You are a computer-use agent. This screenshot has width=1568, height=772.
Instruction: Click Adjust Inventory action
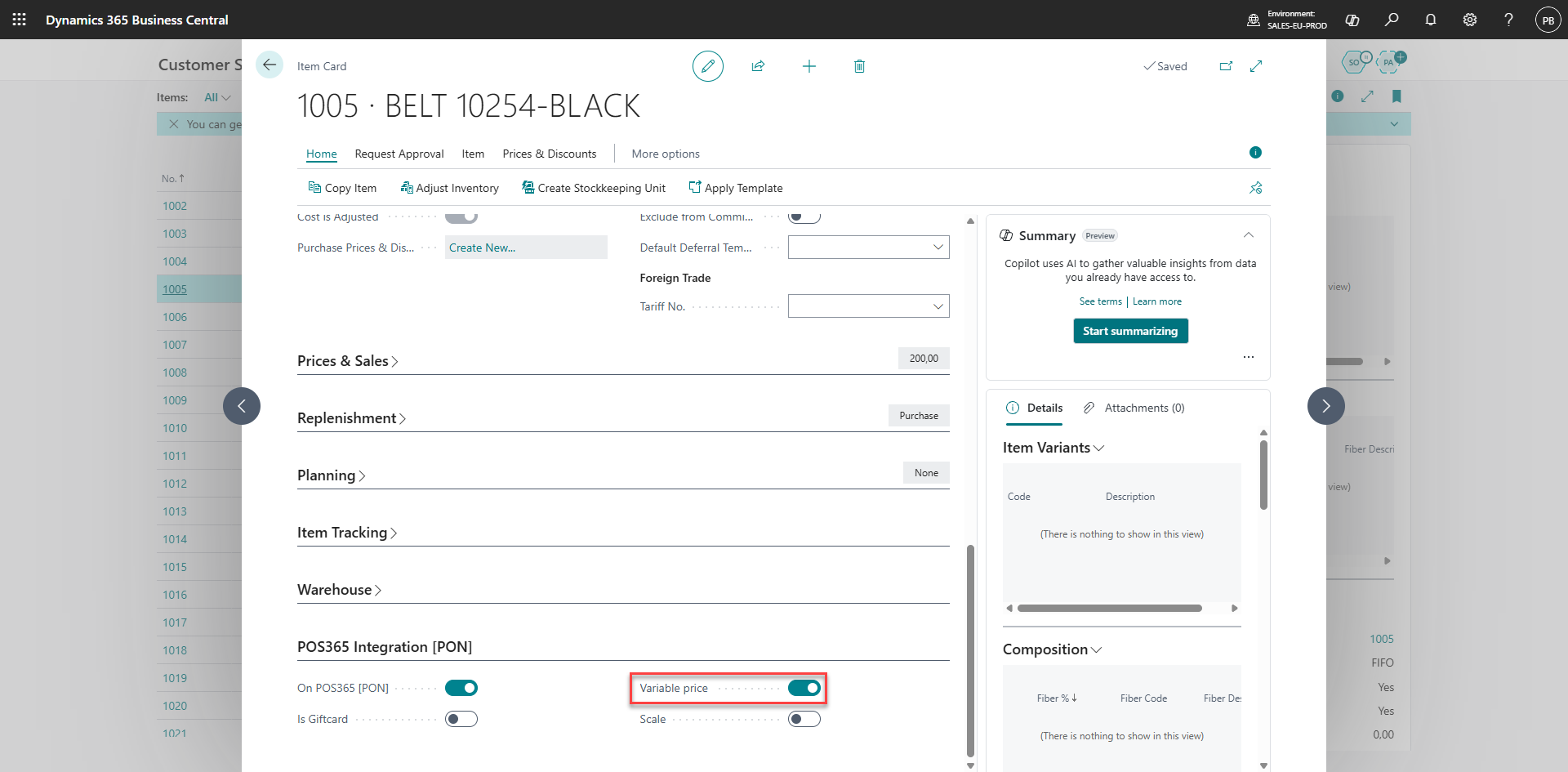pyautogui.click(x=449, y=188)
